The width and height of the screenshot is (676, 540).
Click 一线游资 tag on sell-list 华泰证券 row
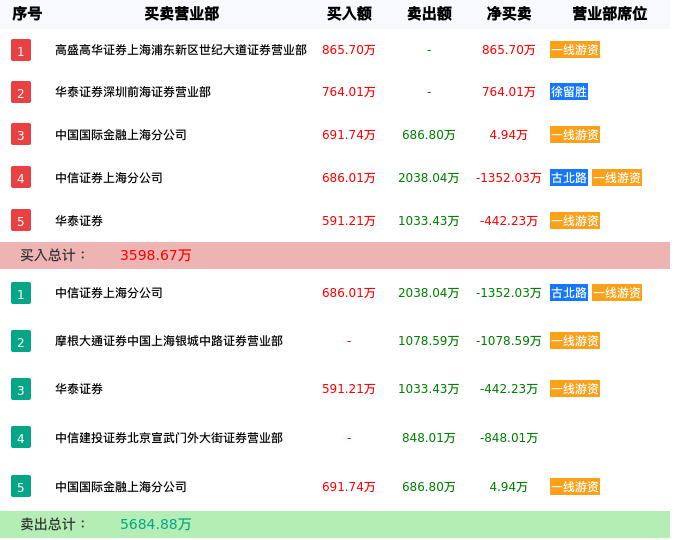(575, 389)
